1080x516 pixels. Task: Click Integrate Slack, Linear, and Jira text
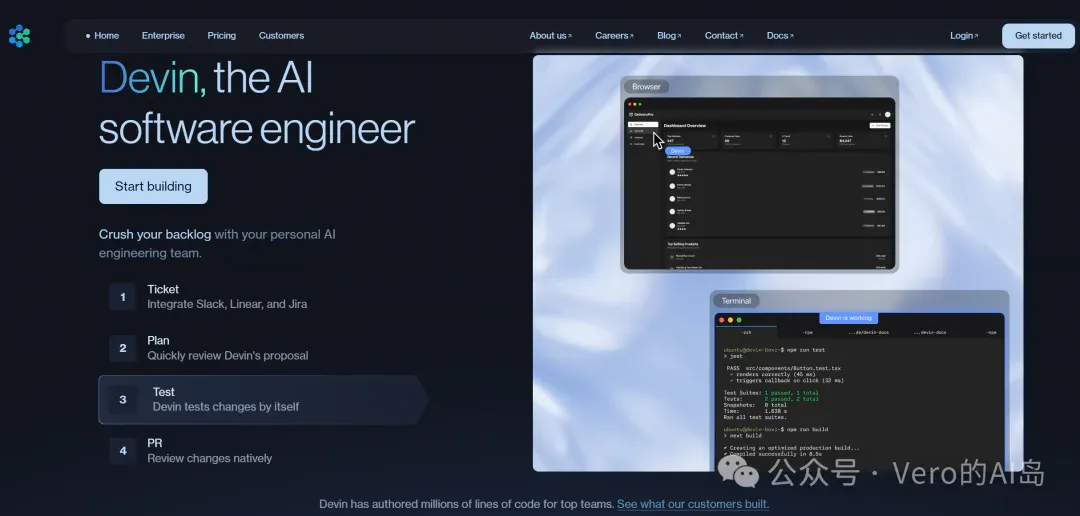click(x=227, y=304)
